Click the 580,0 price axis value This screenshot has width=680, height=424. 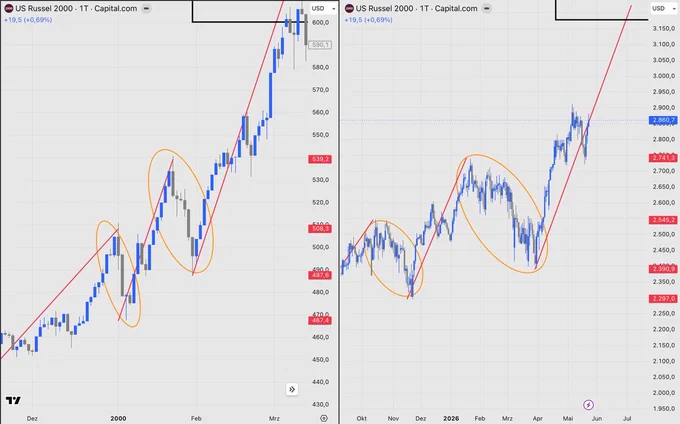click(x=320, y=67)
